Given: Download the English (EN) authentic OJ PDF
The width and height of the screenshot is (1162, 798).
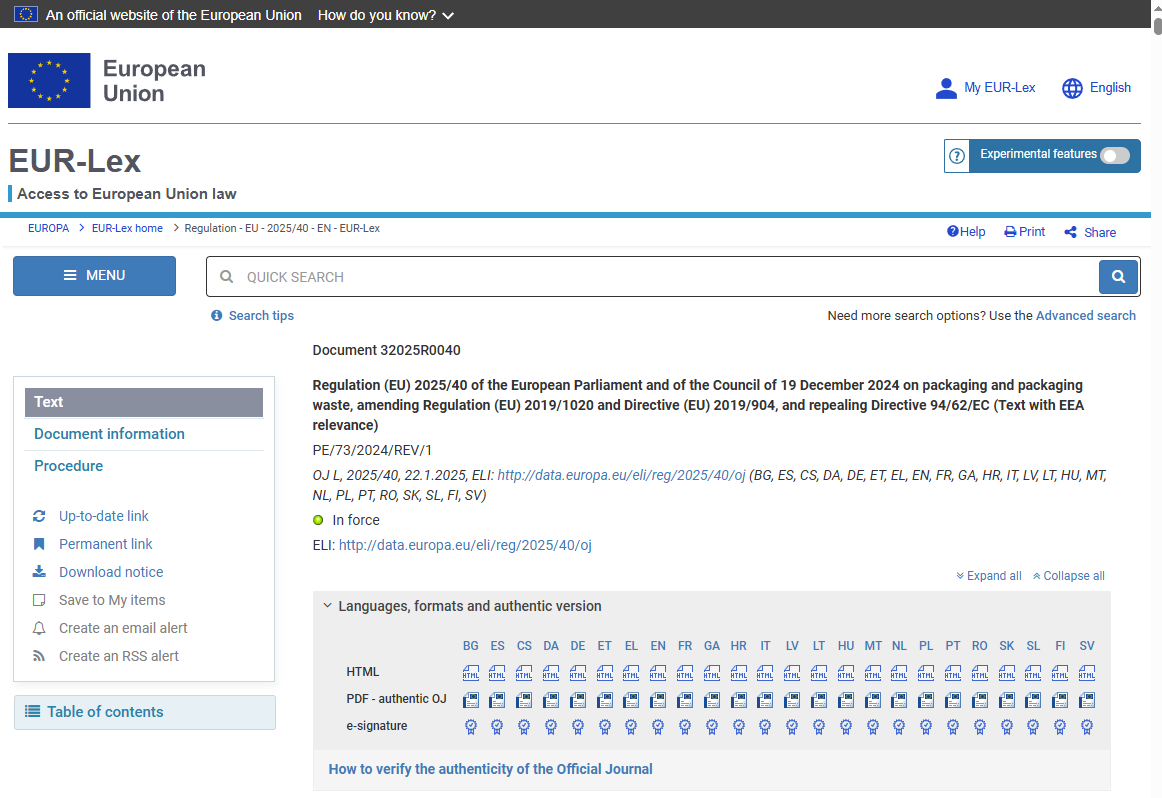Looking at the screenshot, I should coord(657,699).
